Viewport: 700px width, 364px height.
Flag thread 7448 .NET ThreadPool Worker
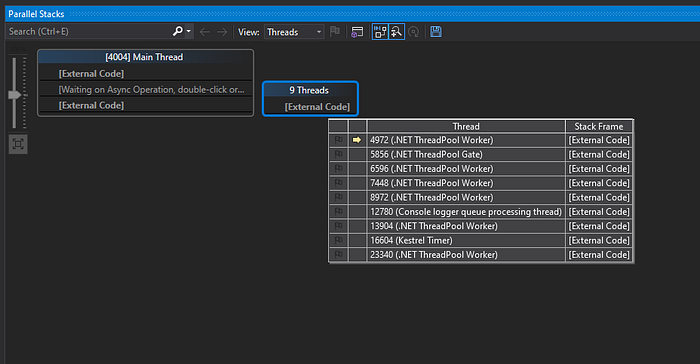pyautogui.click(x=338, y=183)
